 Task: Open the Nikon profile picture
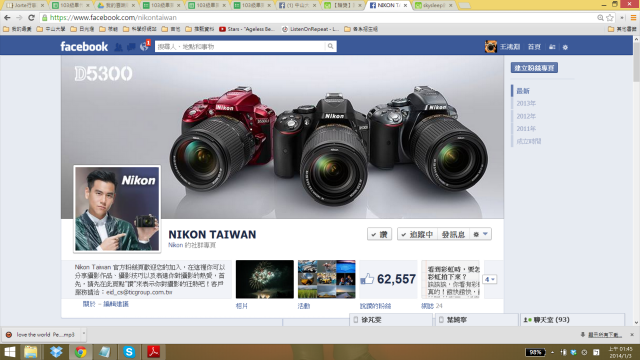coord(117,209)
